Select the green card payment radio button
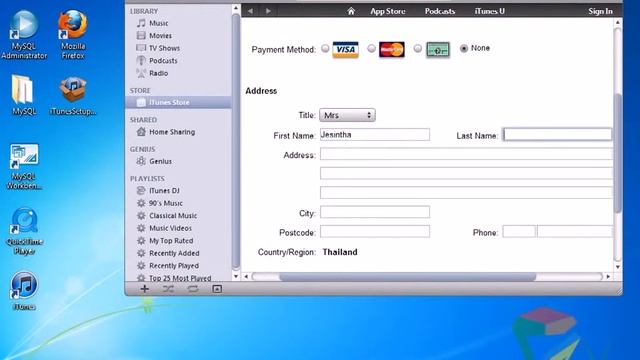 tap(417, 48)
